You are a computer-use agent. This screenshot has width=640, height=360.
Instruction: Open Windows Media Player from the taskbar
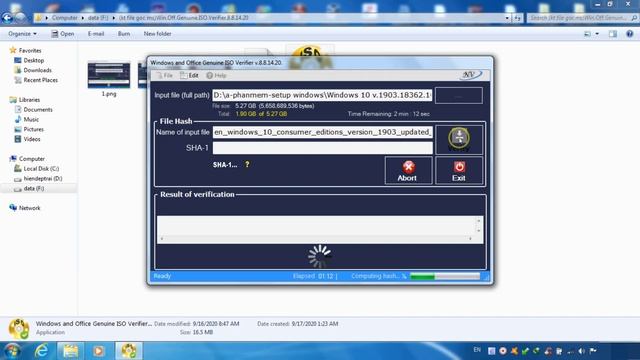tap(99, 351)
